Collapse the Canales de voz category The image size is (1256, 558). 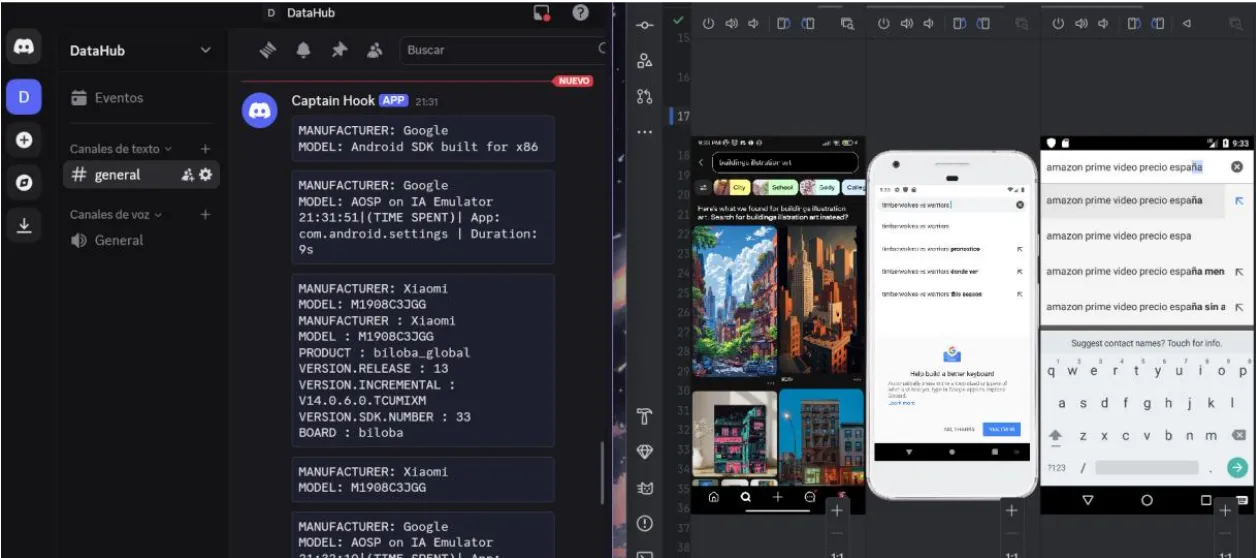(116, 214)
